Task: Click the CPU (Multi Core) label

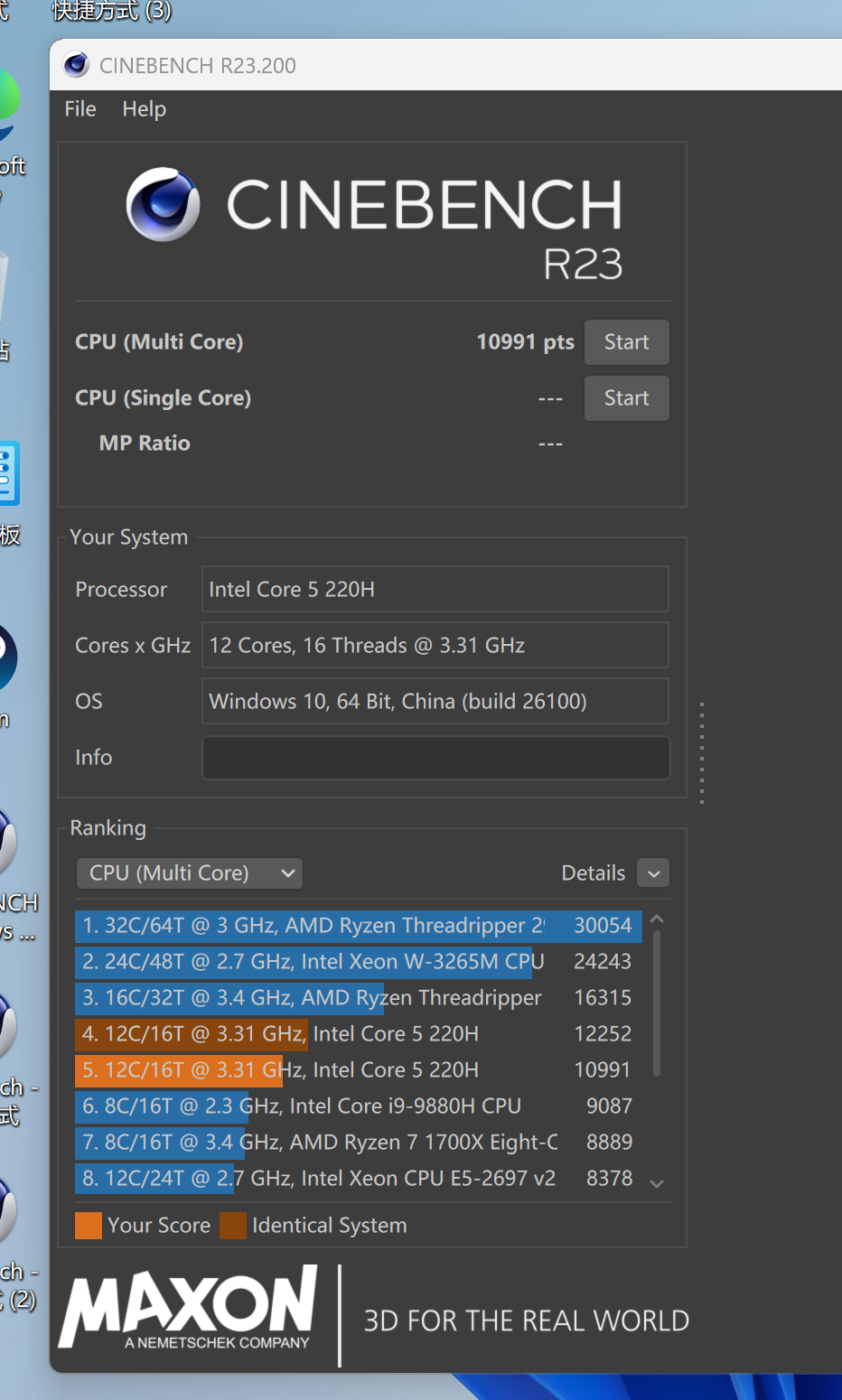Action: [x=159, y=342]
